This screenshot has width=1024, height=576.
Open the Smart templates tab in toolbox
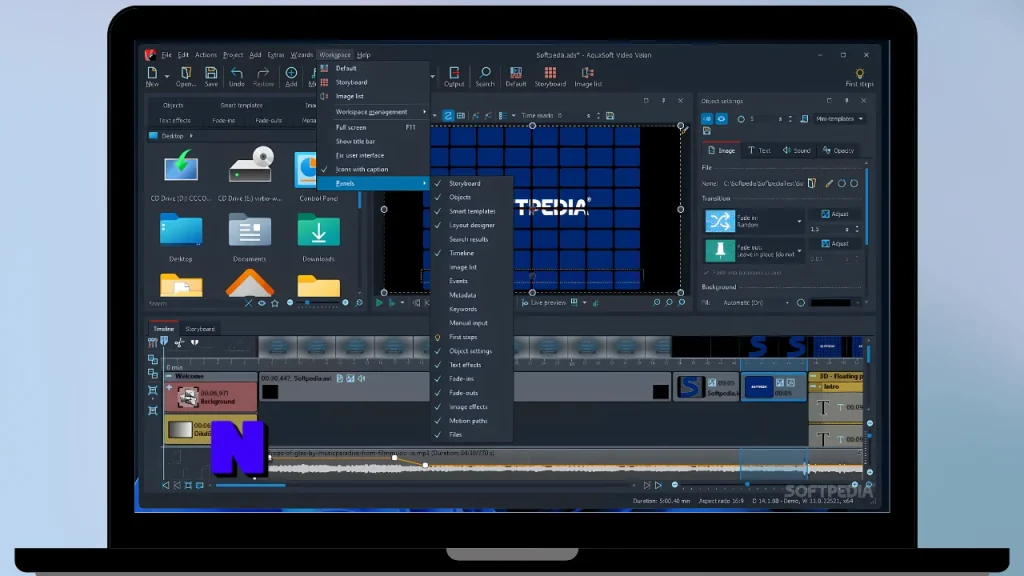(241, 105)
